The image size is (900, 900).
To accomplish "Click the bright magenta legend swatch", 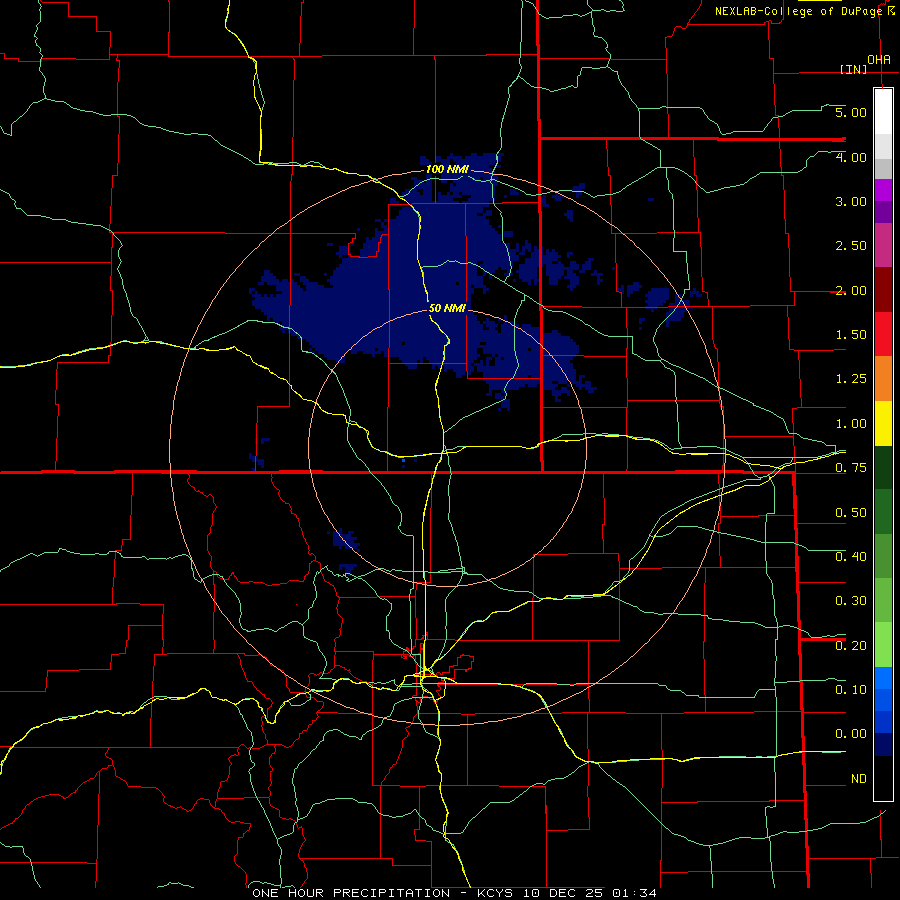I will point(883,190).
